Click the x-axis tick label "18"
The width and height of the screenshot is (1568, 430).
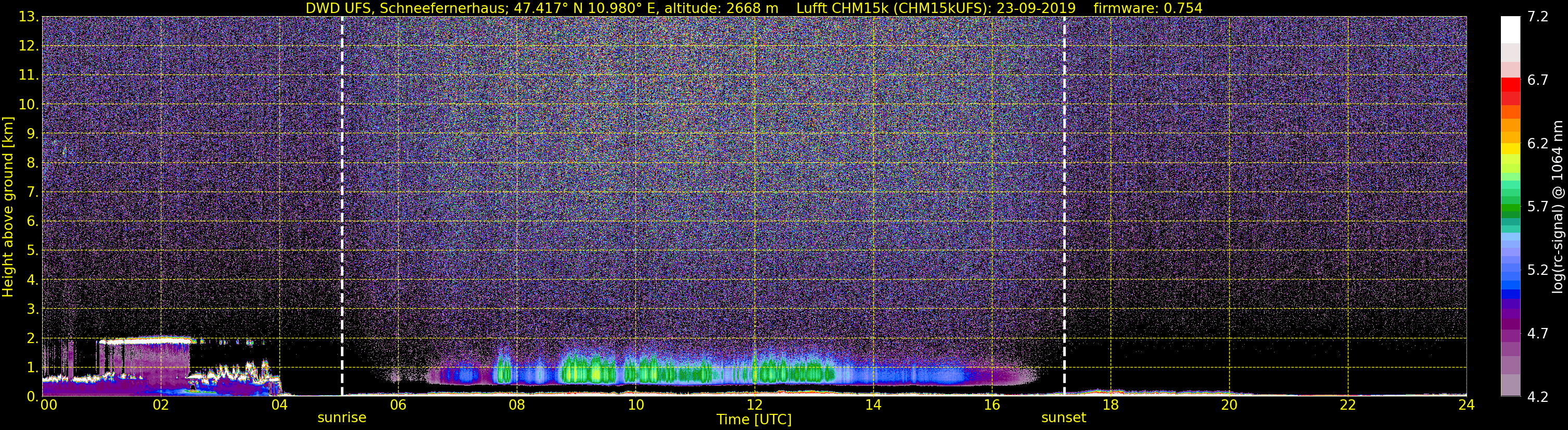click(x=1110, y=405)
